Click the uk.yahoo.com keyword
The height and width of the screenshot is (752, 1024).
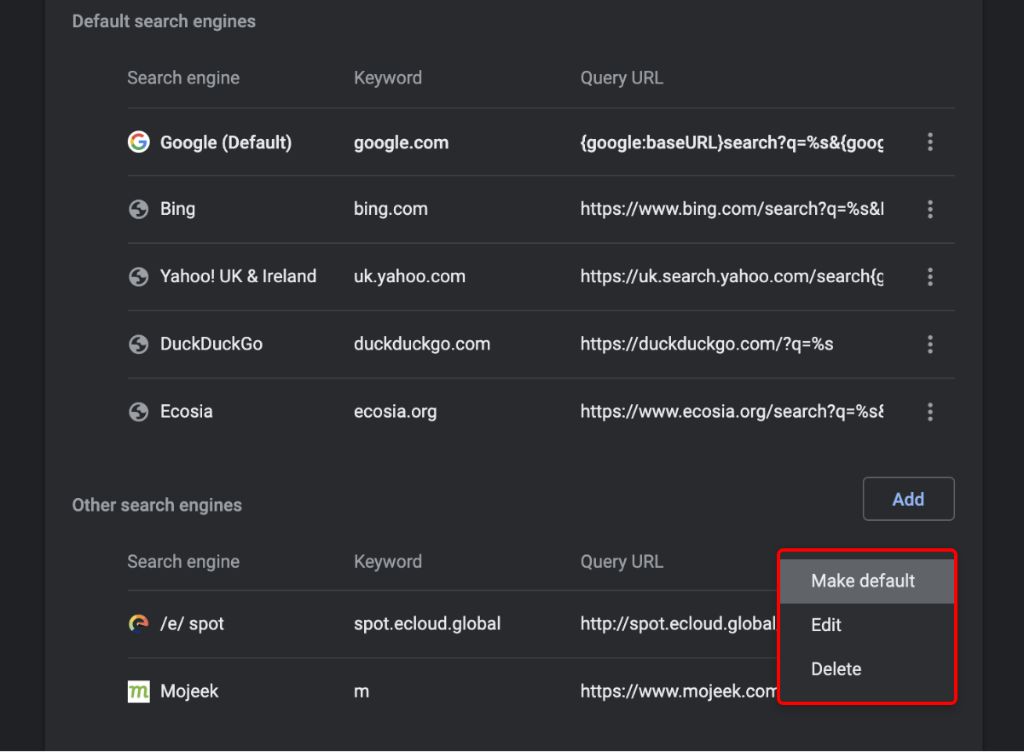point(409,277)
